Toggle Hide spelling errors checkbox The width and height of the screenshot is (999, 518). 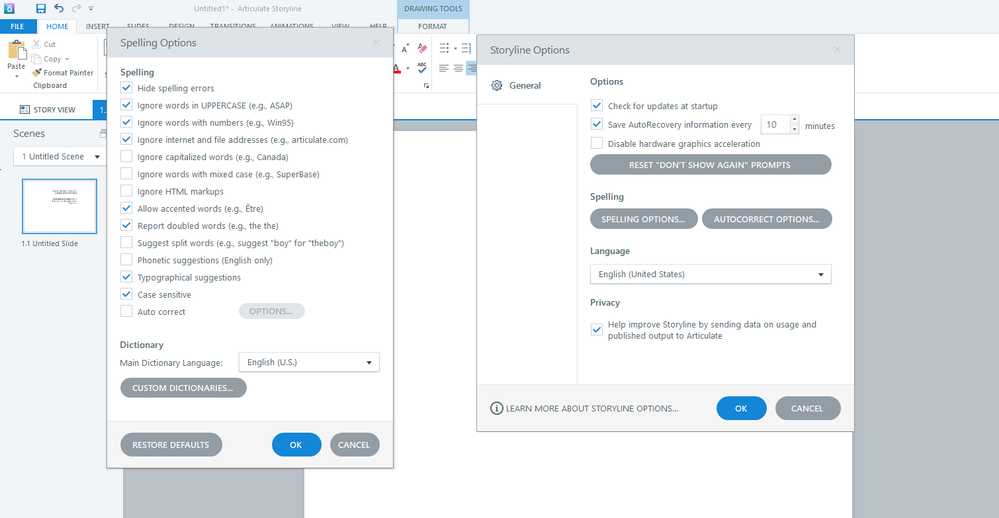point(126,88)
